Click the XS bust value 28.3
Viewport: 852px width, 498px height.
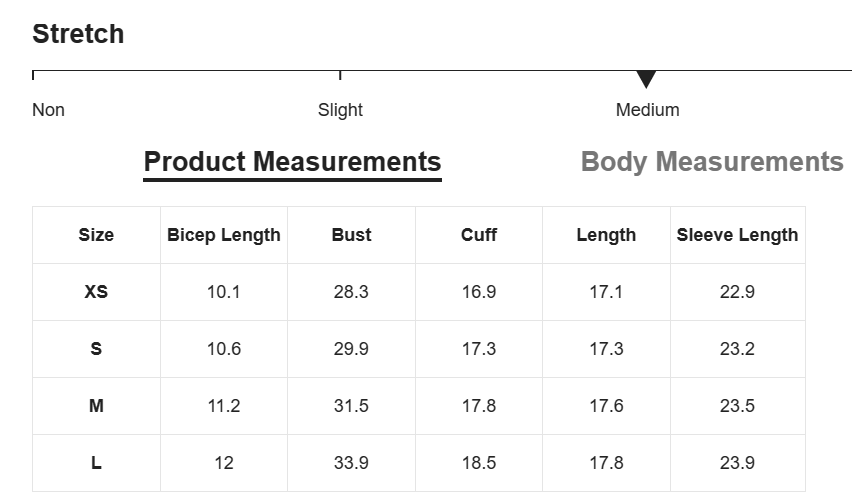[x=351, y=292]
